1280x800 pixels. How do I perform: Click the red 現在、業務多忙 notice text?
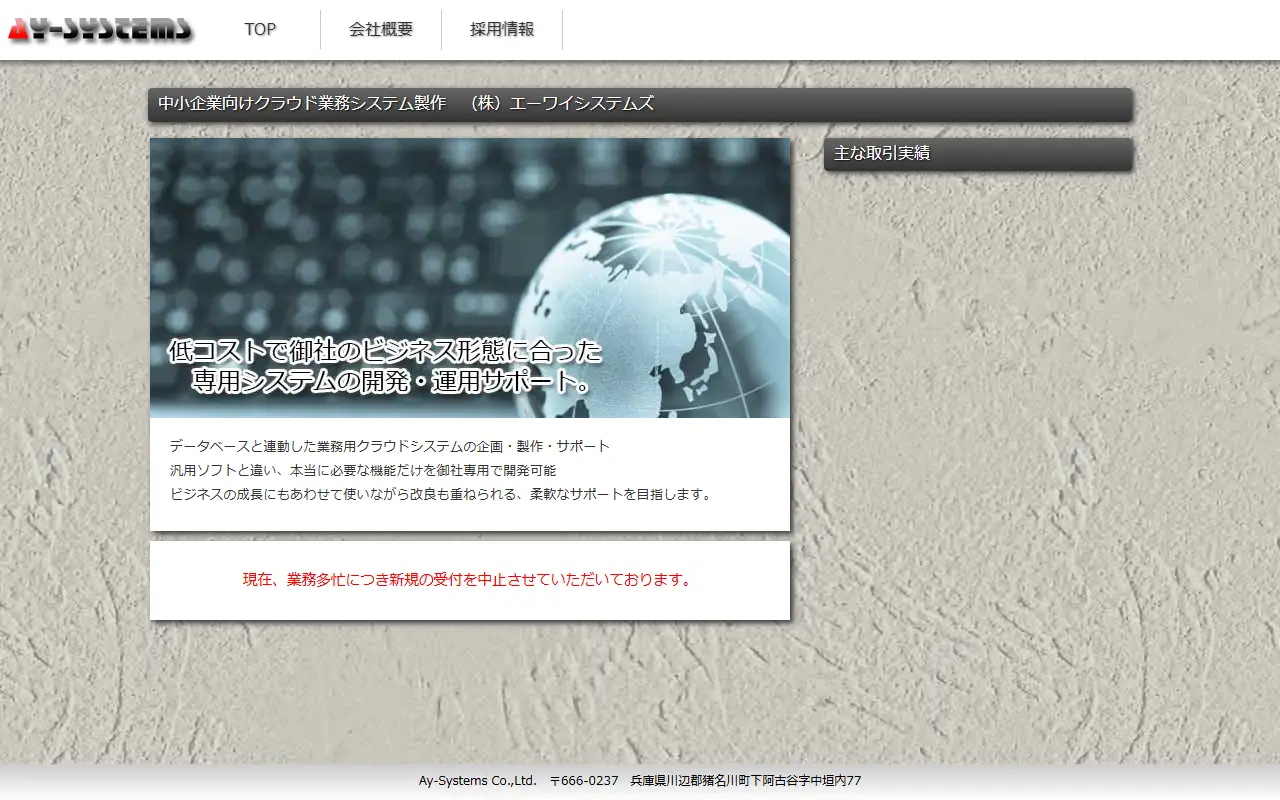pyautogui.click(x=468, y=580)
